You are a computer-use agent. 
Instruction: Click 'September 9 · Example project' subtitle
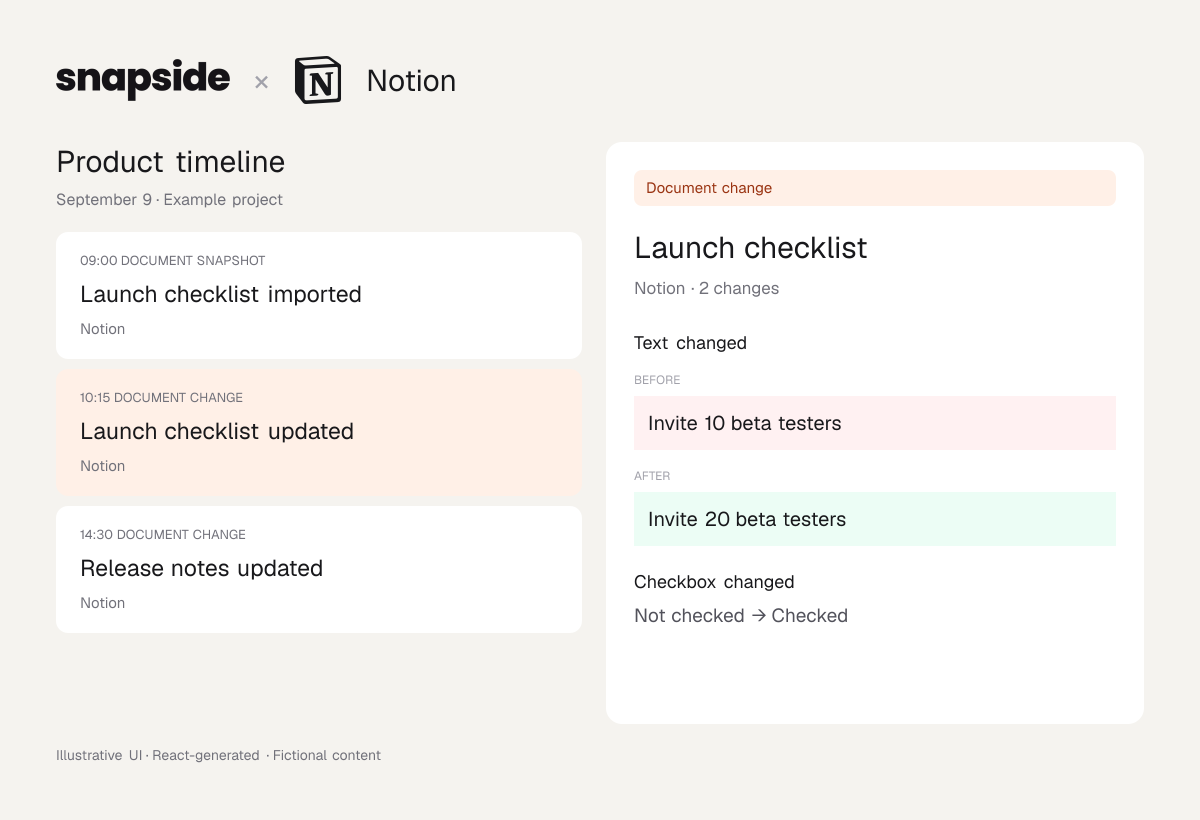pyautogui.click(x=169, y=200)
